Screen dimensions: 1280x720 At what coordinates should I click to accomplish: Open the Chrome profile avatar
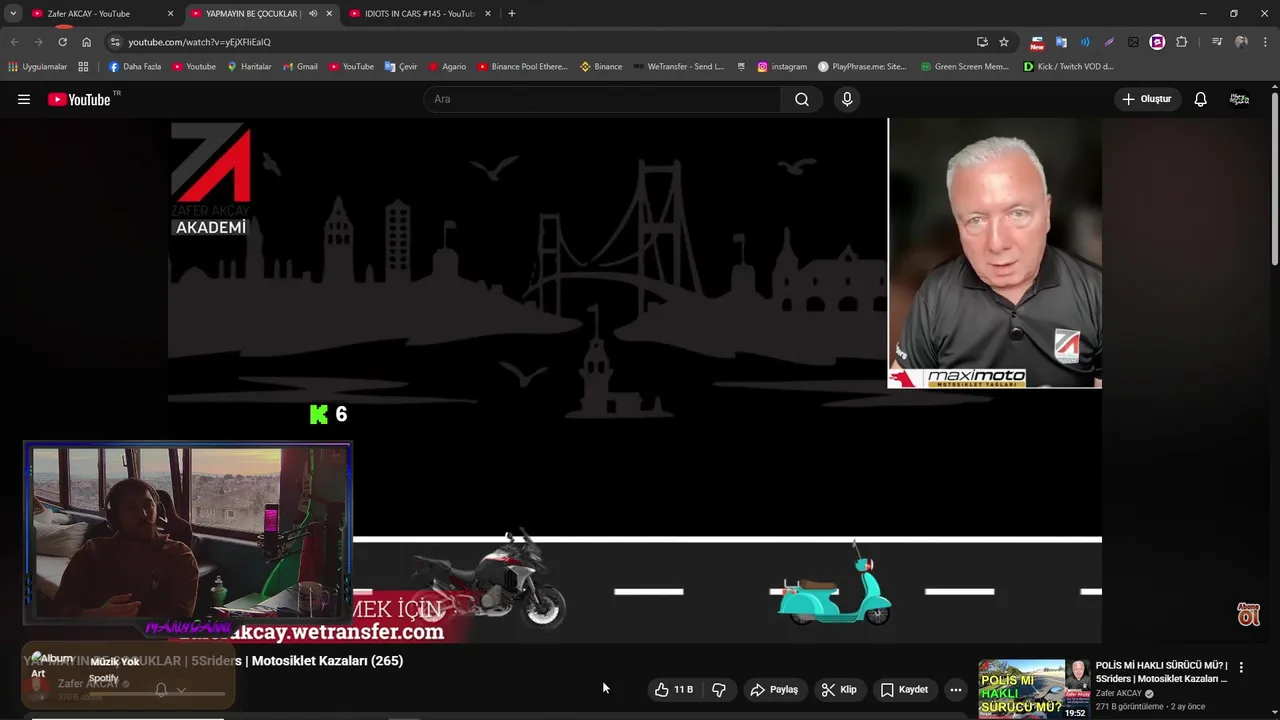point(1241,42)
